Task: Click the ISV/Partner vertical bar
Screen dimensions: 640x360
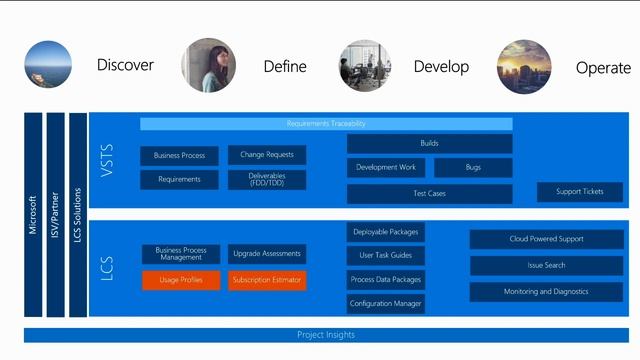Action: (56, 215)
